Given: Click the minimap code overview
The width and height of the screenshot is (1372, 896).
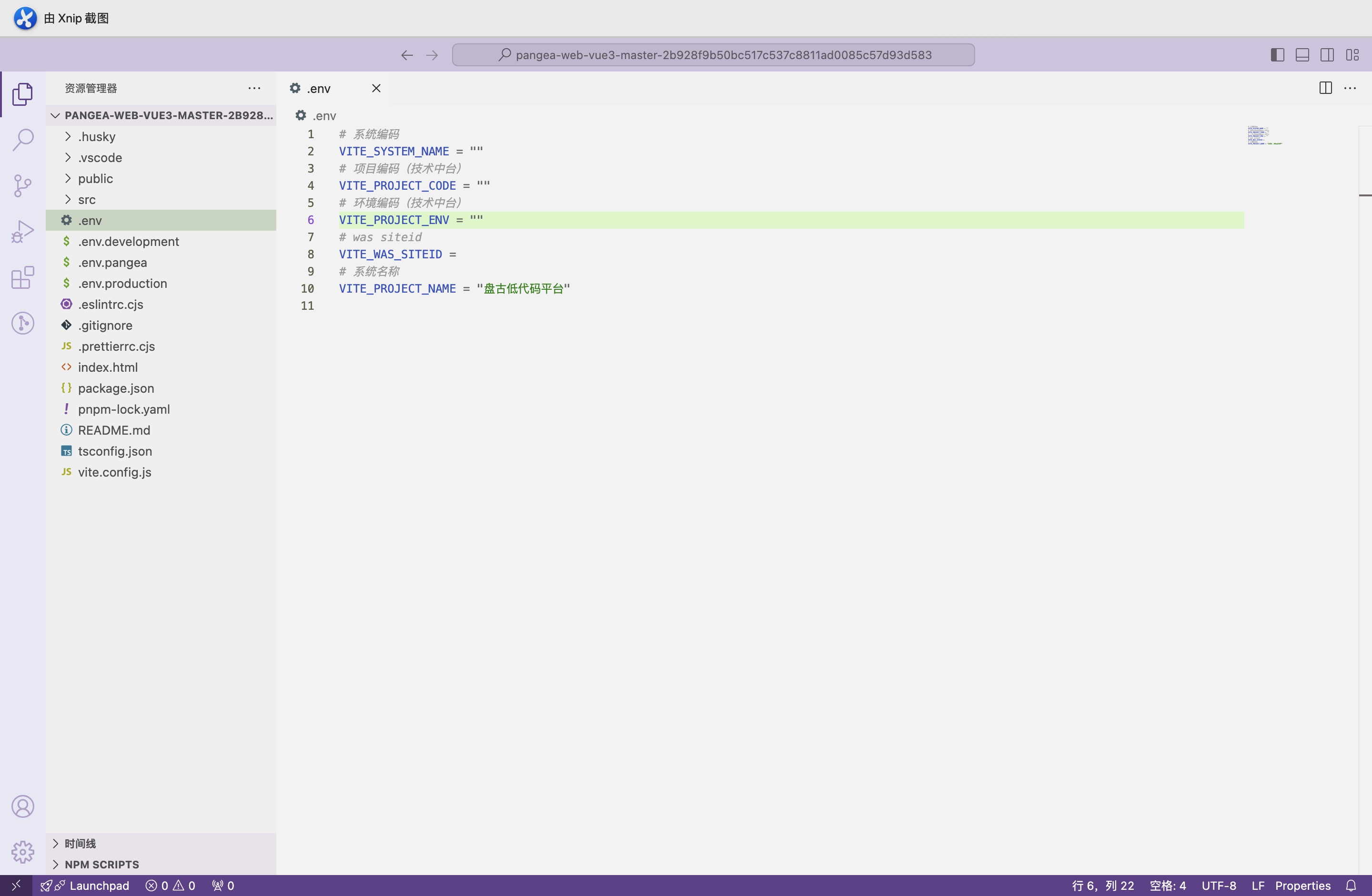Looking at the screenshot, I should pyautogui.click(x=1265, y=135).
